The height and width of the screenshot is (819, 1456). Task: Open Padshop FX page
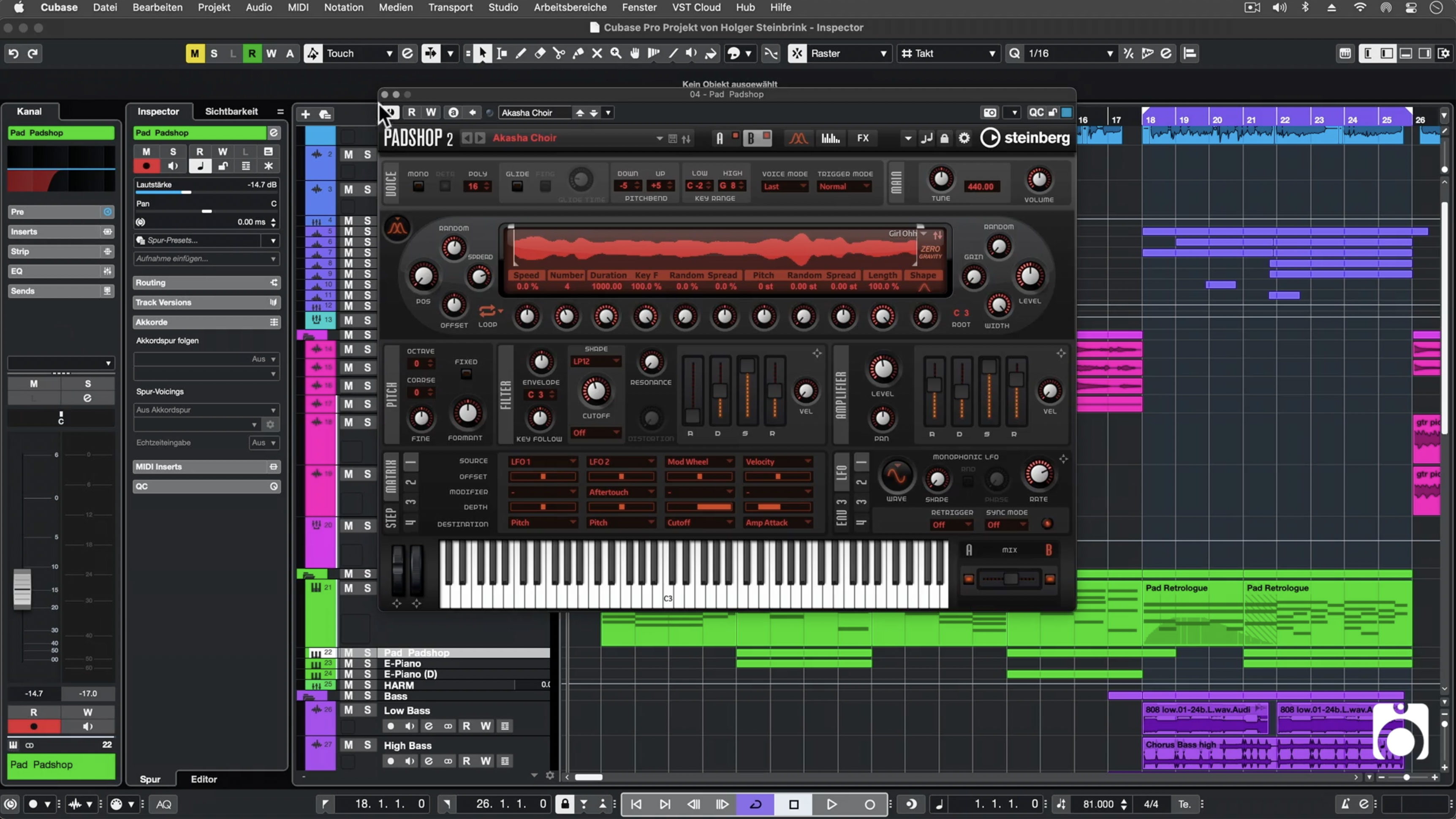863,138
